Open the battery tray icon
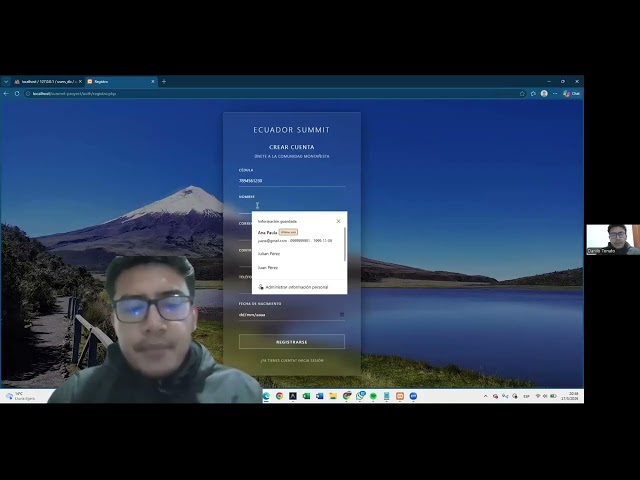The image size is (640, 480). coord(553,396)
